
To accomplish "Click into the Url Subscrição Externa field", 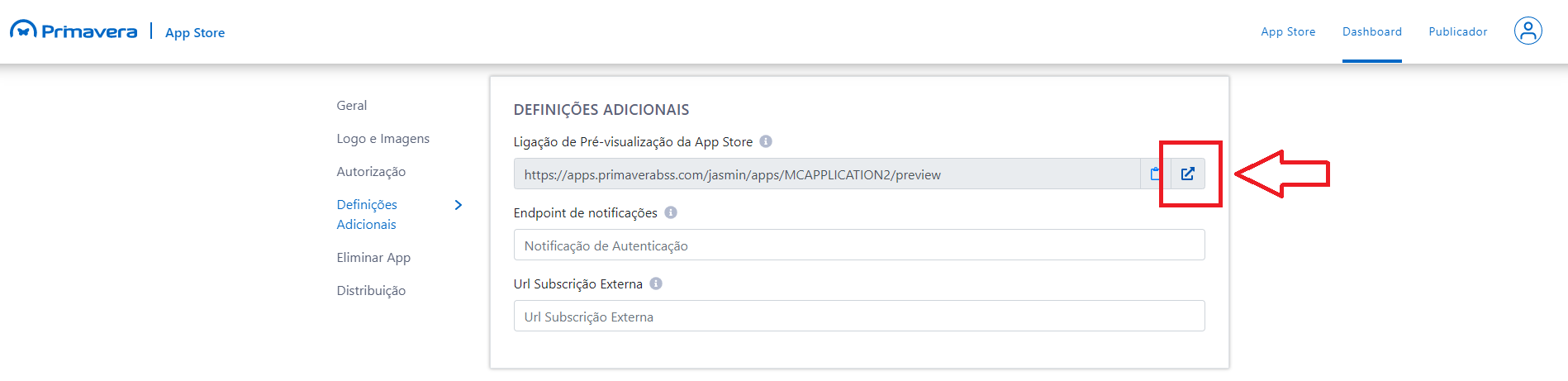I will pyautogui.click(x=858, y=317).
